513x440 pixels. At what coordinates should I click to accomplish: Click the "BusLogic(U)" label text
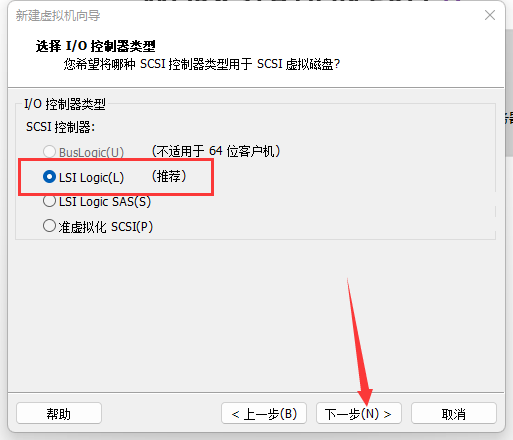tap(91, 152)
